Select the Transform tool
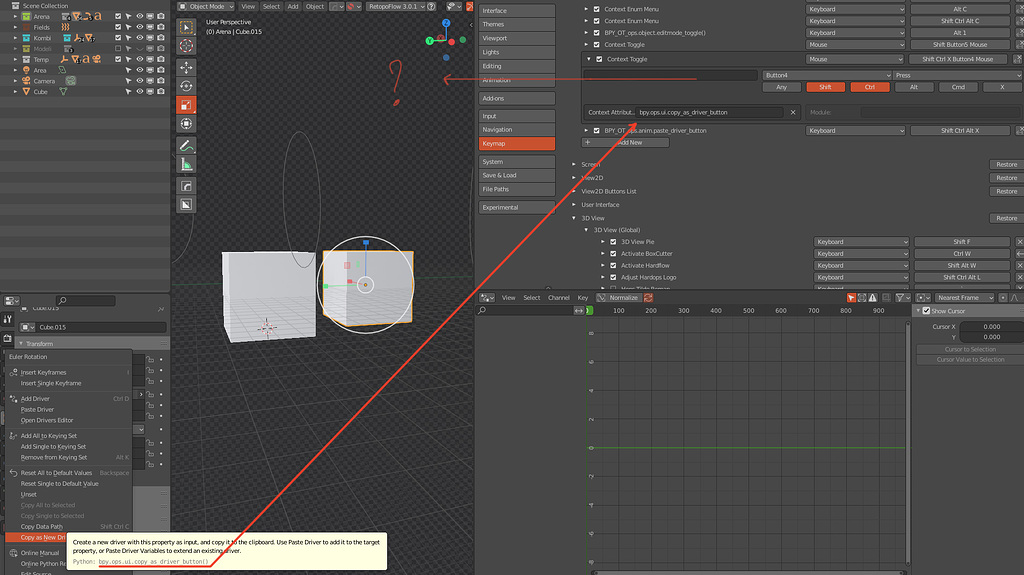The image size is (1024, 575). click(187, 123)
